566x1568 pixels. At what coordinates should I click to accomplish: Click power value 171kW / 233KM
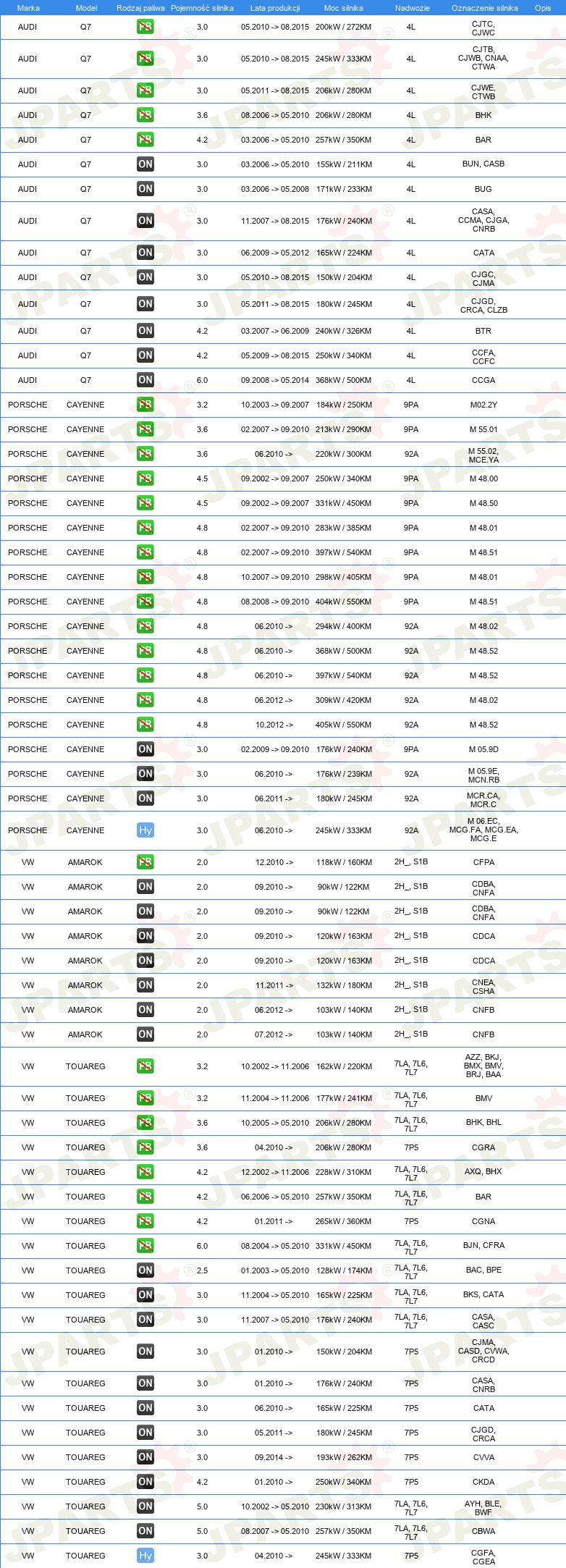[344, 189]
